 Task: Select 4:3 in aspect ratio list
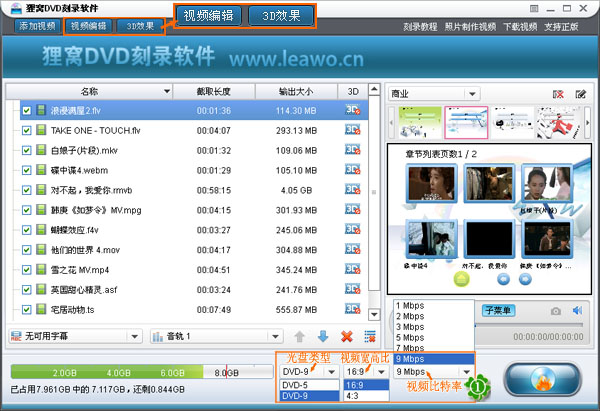(x=366, y=396)
